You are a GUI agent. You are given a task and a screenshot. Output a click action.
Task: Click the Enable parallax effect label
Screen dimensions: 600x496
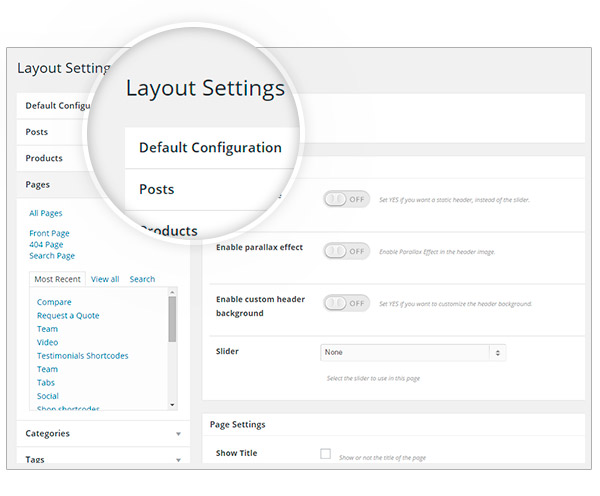point(259,247)
